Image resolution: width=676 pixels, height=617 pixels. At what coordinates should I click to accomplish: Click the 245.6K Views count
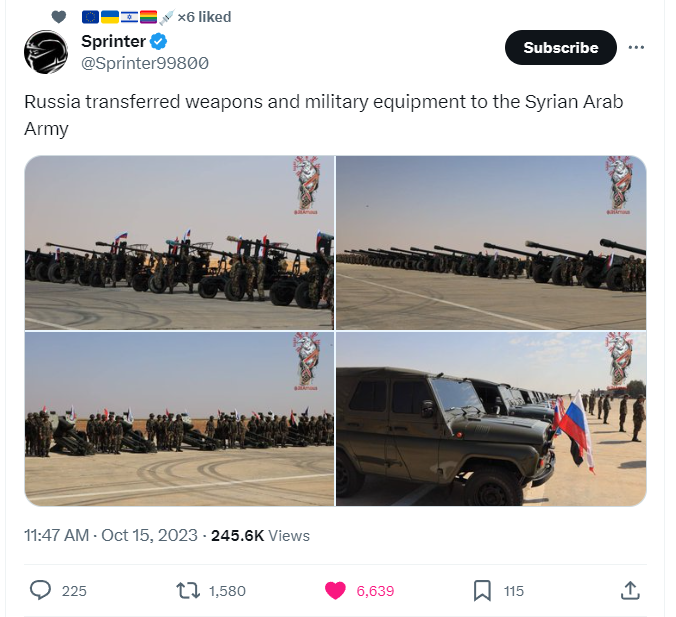pyautogui.click(x=260, y=536)
